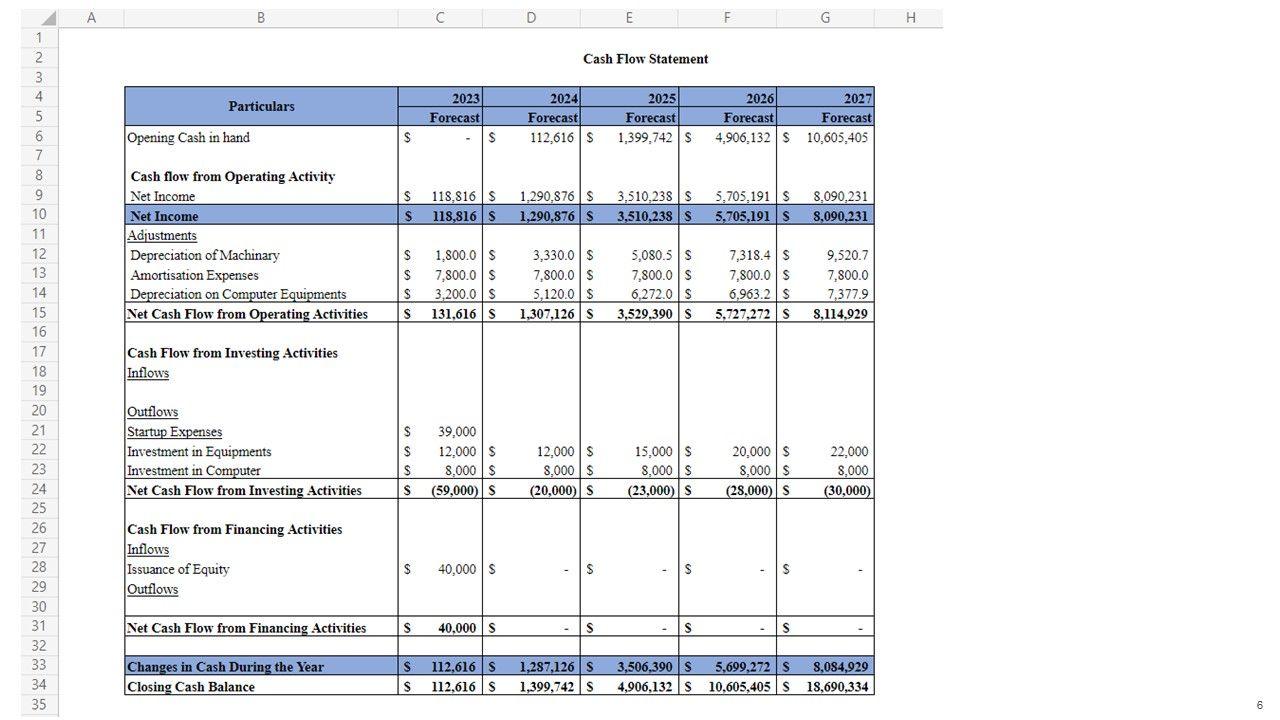Select the 2027 Closing Cash Balance value
Image resolution: width=1280 pixels, height=720 pixels.
point(837,687)
